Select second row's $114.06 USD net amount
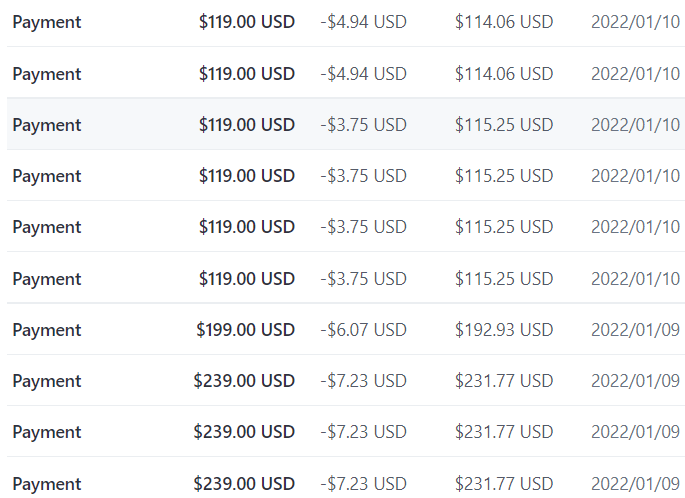This screenshot has height=498, width=685. [504, 74]
